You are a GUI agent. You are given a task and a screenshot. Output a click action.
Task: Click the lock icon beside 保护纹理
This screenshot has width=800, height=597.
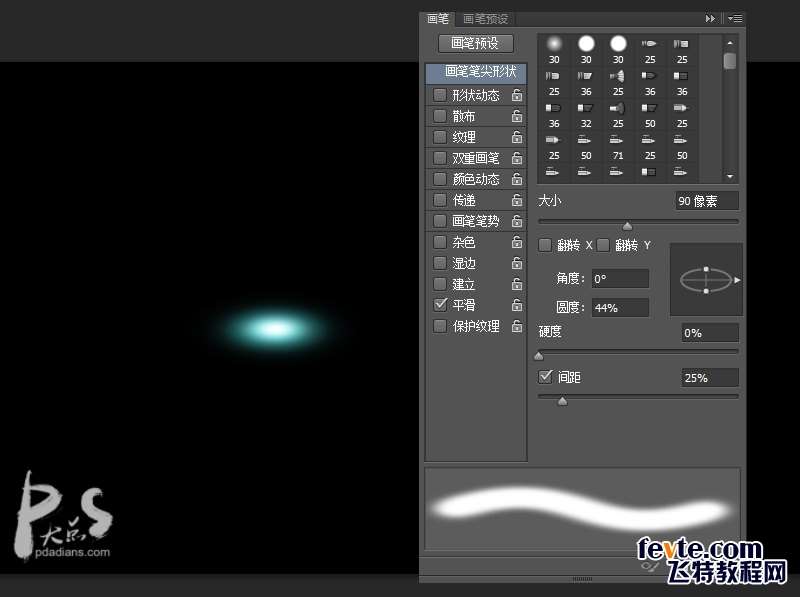click(x=517, y=326)
